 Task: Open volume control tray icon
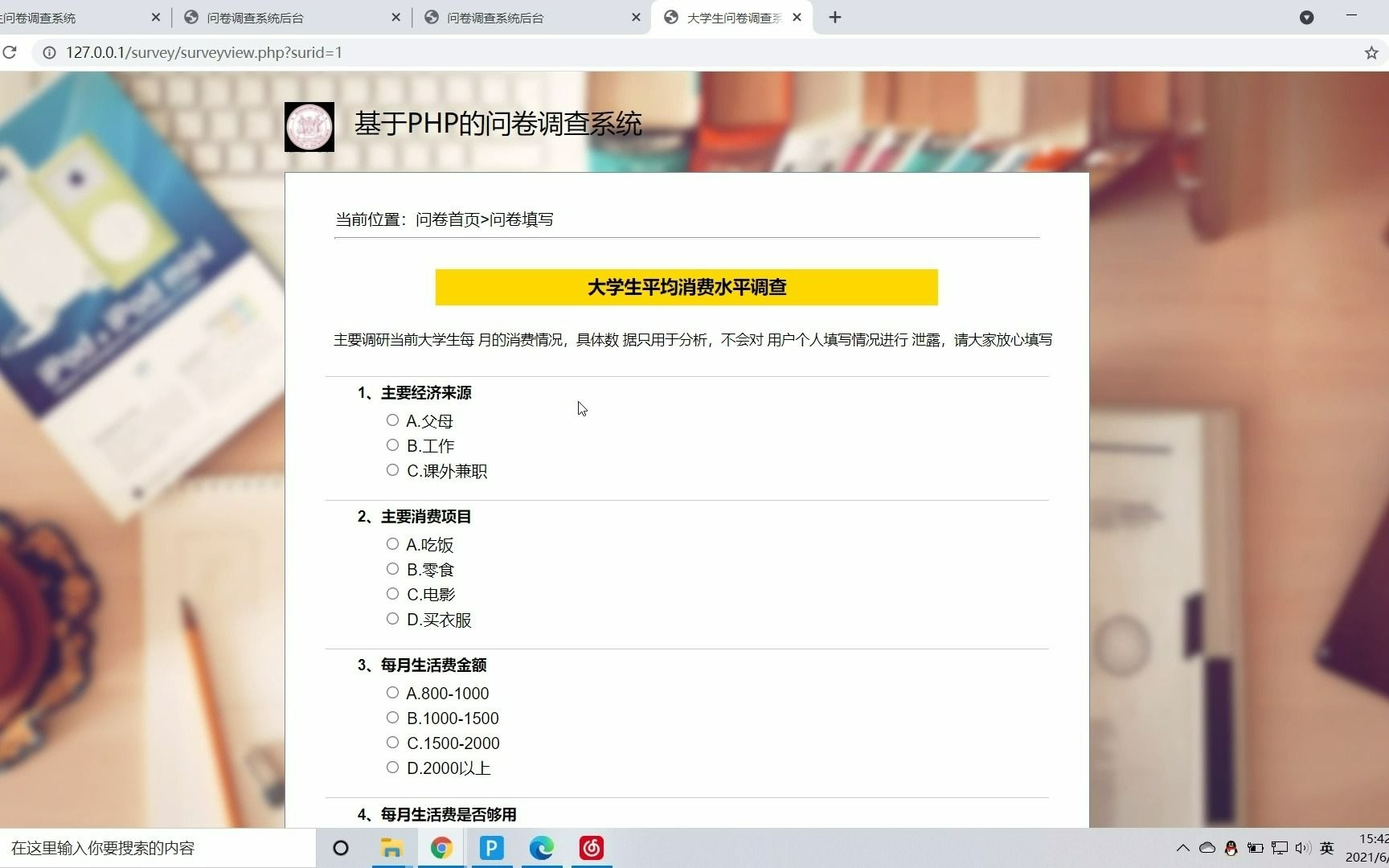pos(1303,848)
